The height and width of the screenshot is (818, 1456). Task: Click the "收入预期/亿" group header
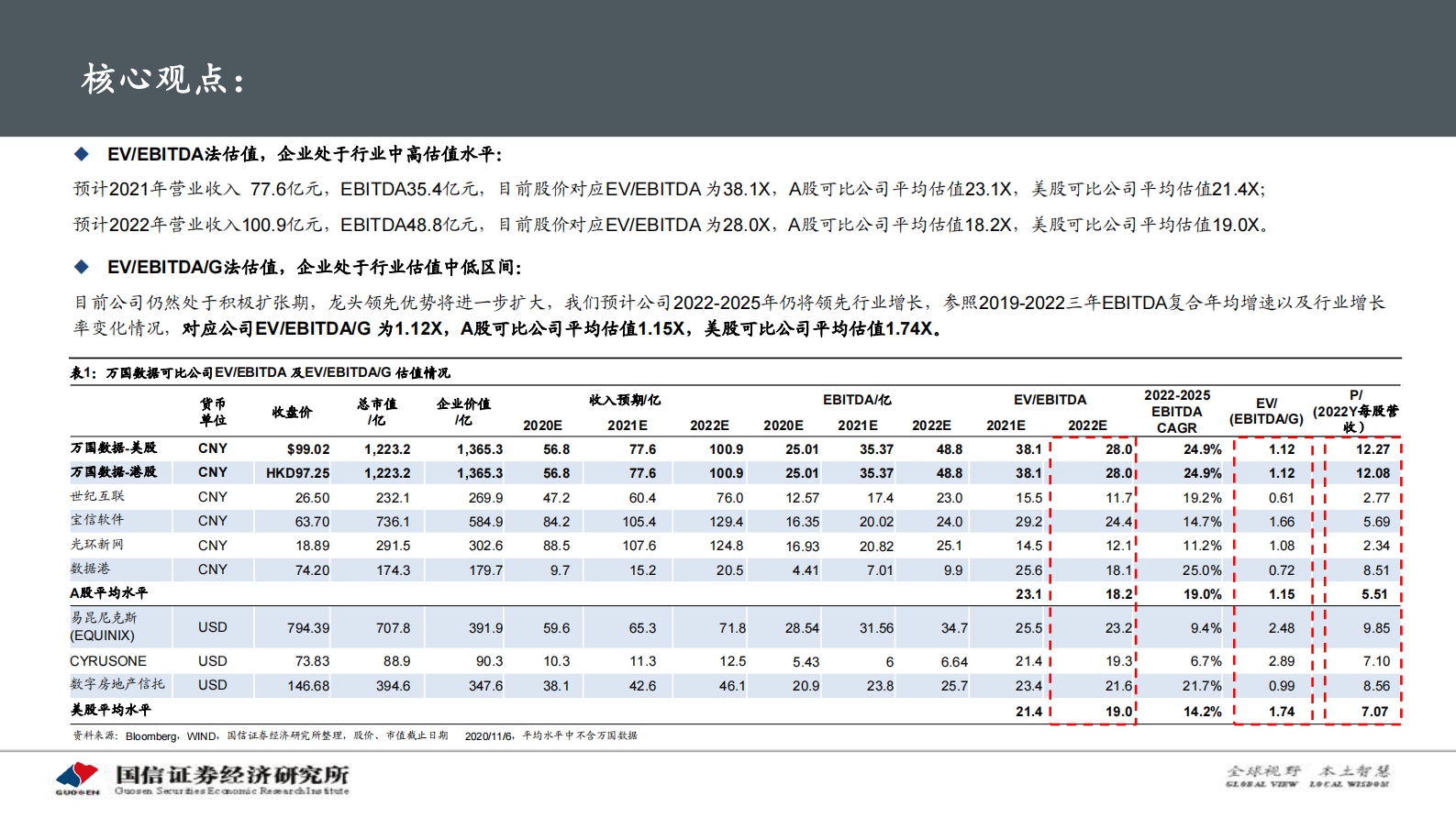625,400
